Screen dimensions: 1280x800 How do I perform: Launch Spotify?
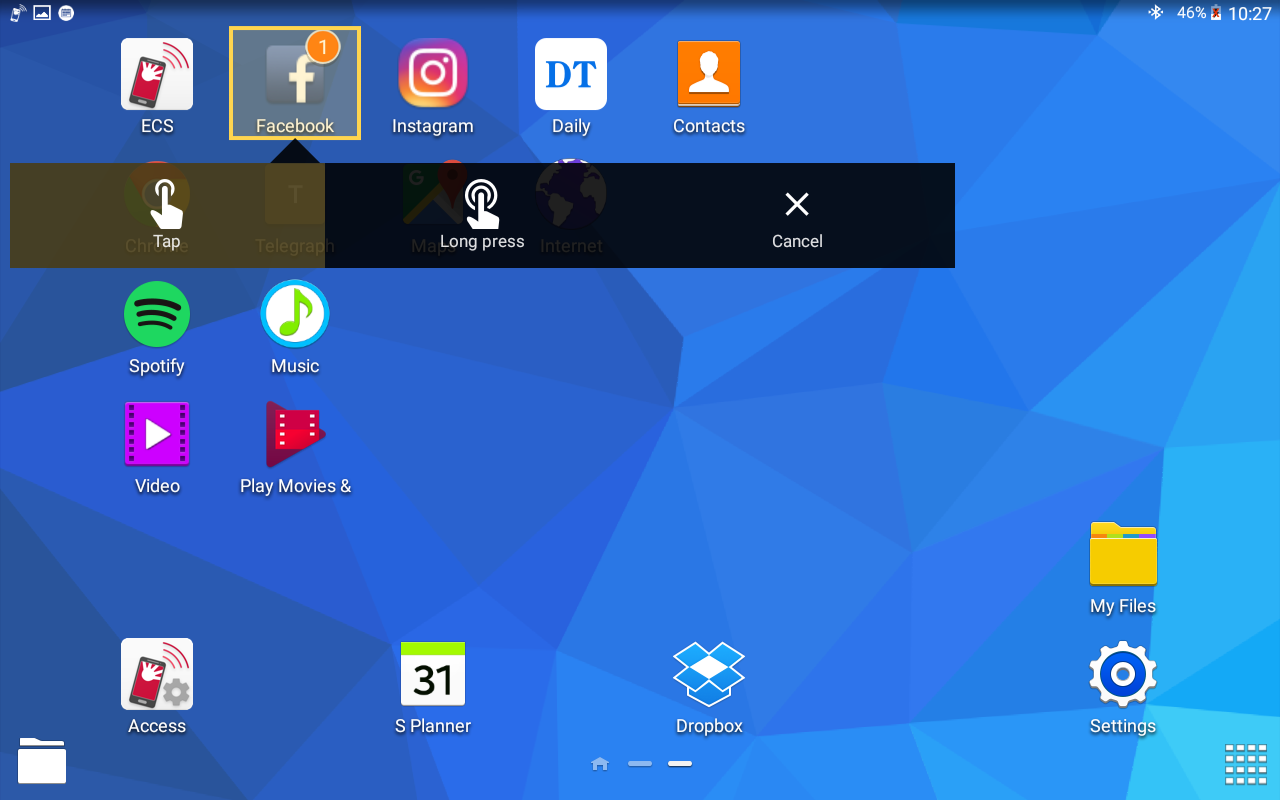[157, 327]
